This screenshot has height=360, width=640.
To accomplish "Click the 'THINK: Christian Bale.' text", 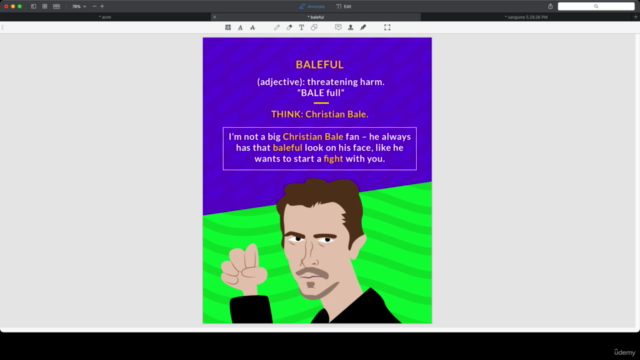I will point(320,114).
